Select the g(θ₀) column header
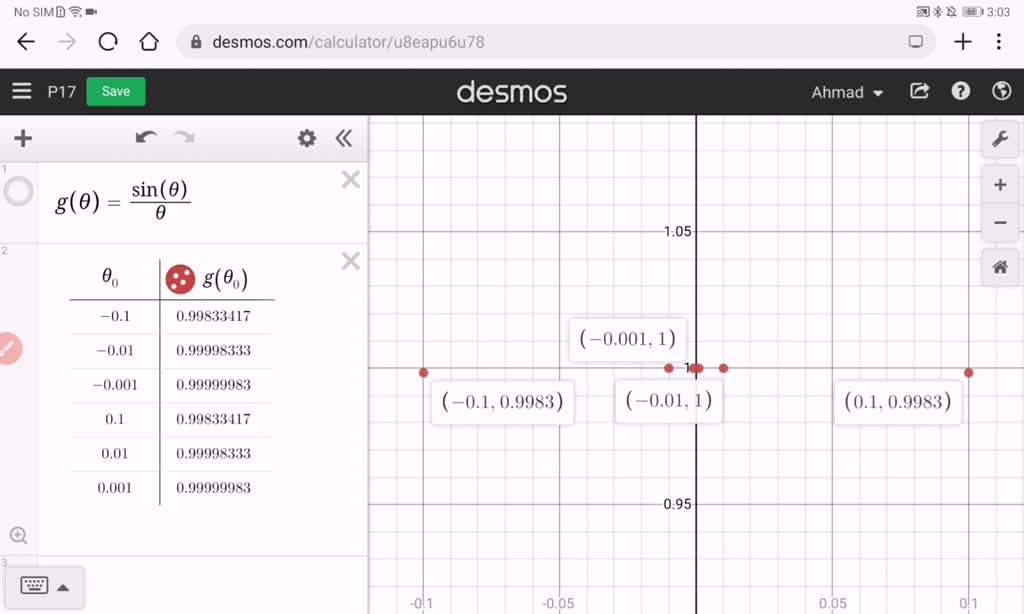 (x=225, y=279)
